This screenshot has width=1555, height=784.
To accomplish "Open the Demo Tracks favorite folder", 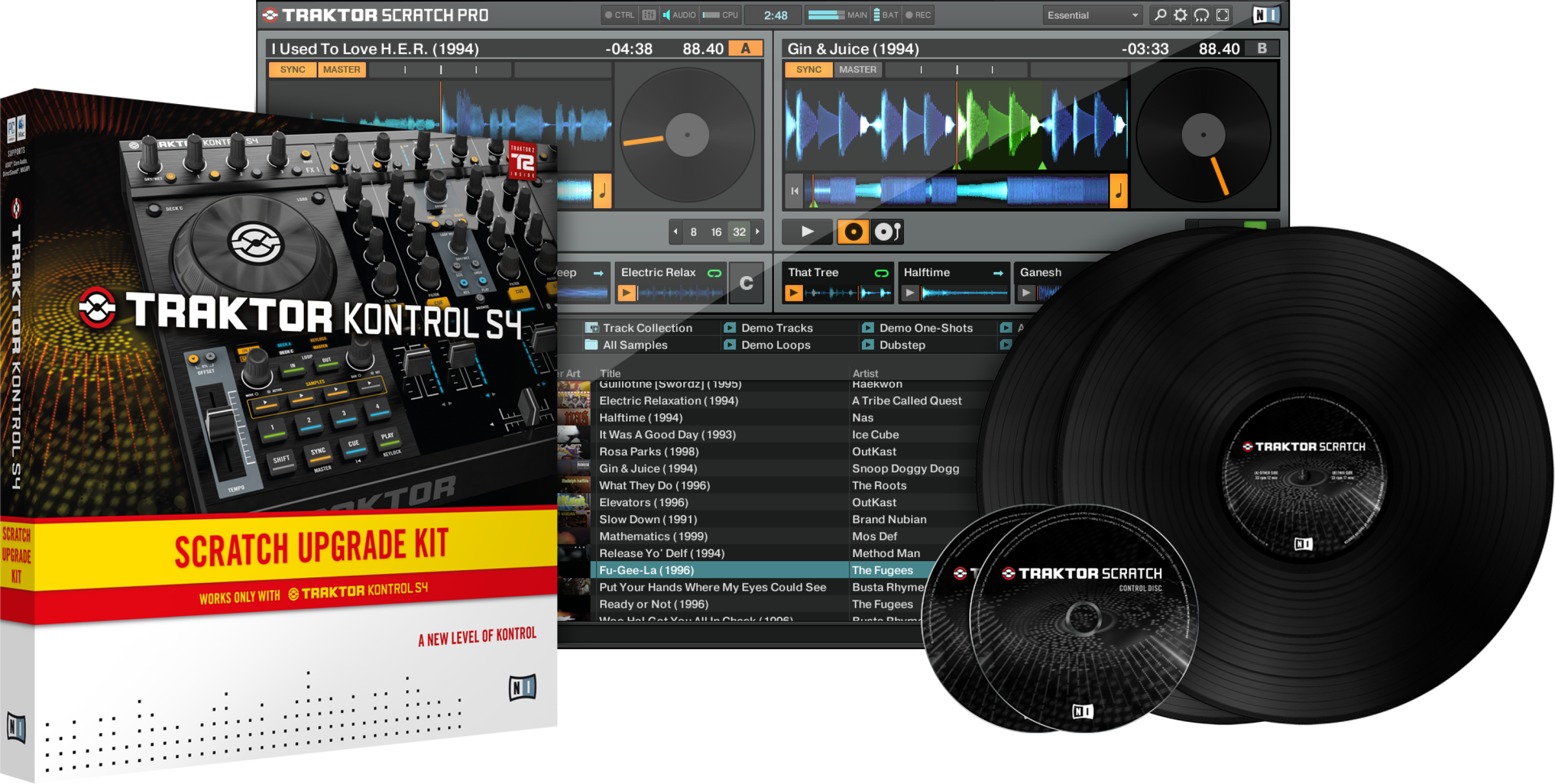I will 776,327.
